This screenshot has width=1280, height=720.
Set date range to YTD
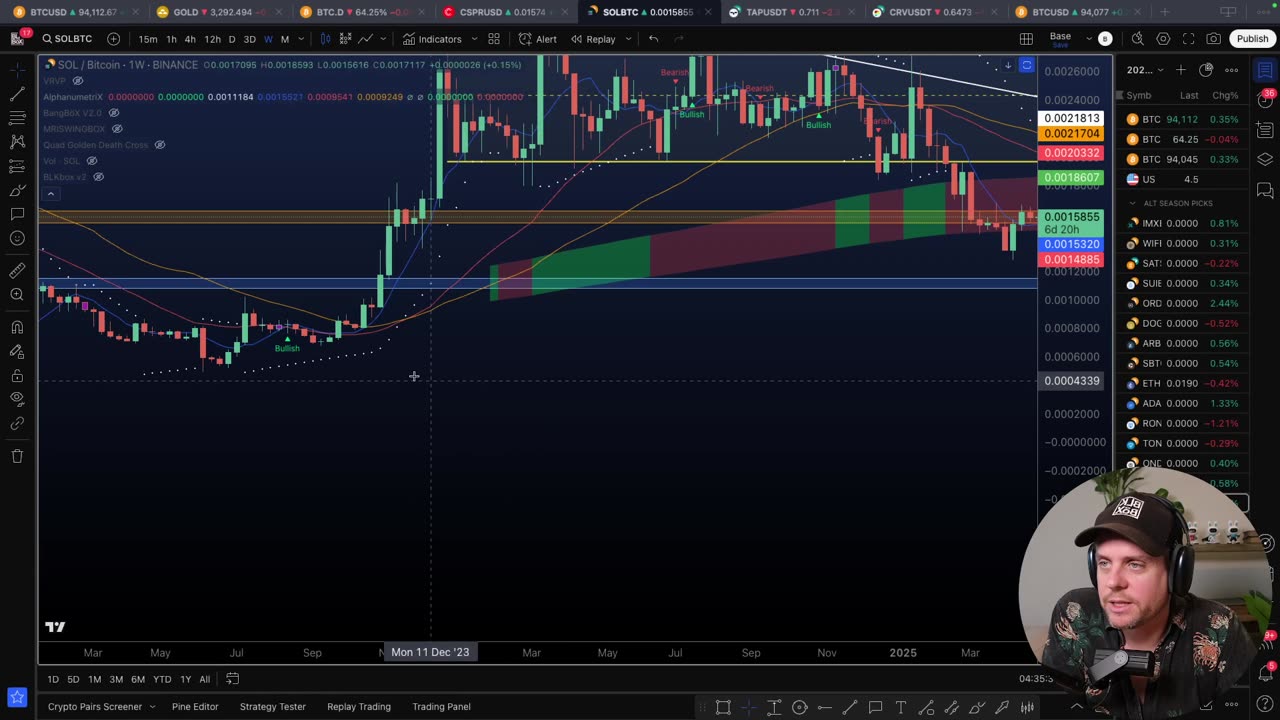tap(162, 679)
